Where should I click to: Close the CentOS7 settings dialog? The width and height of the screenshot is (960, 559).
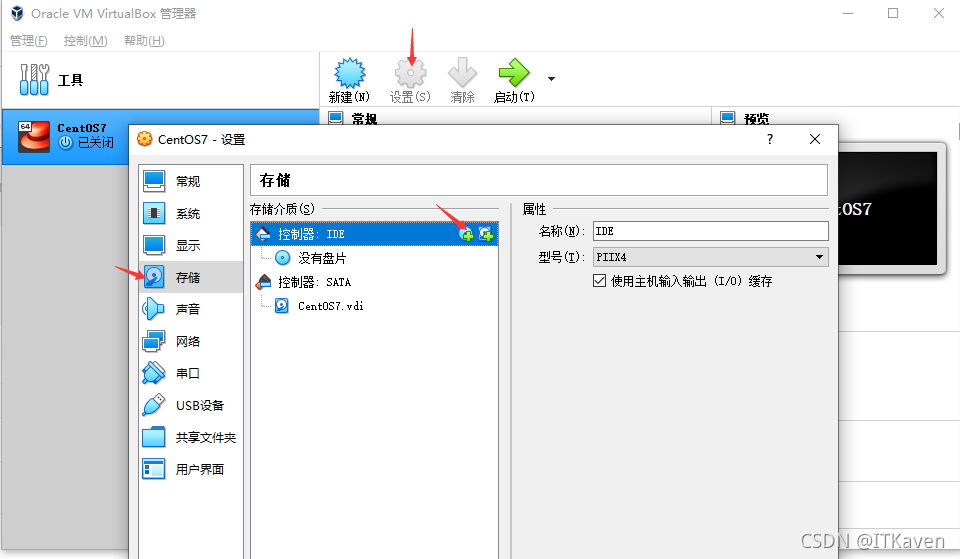point(815,139)
